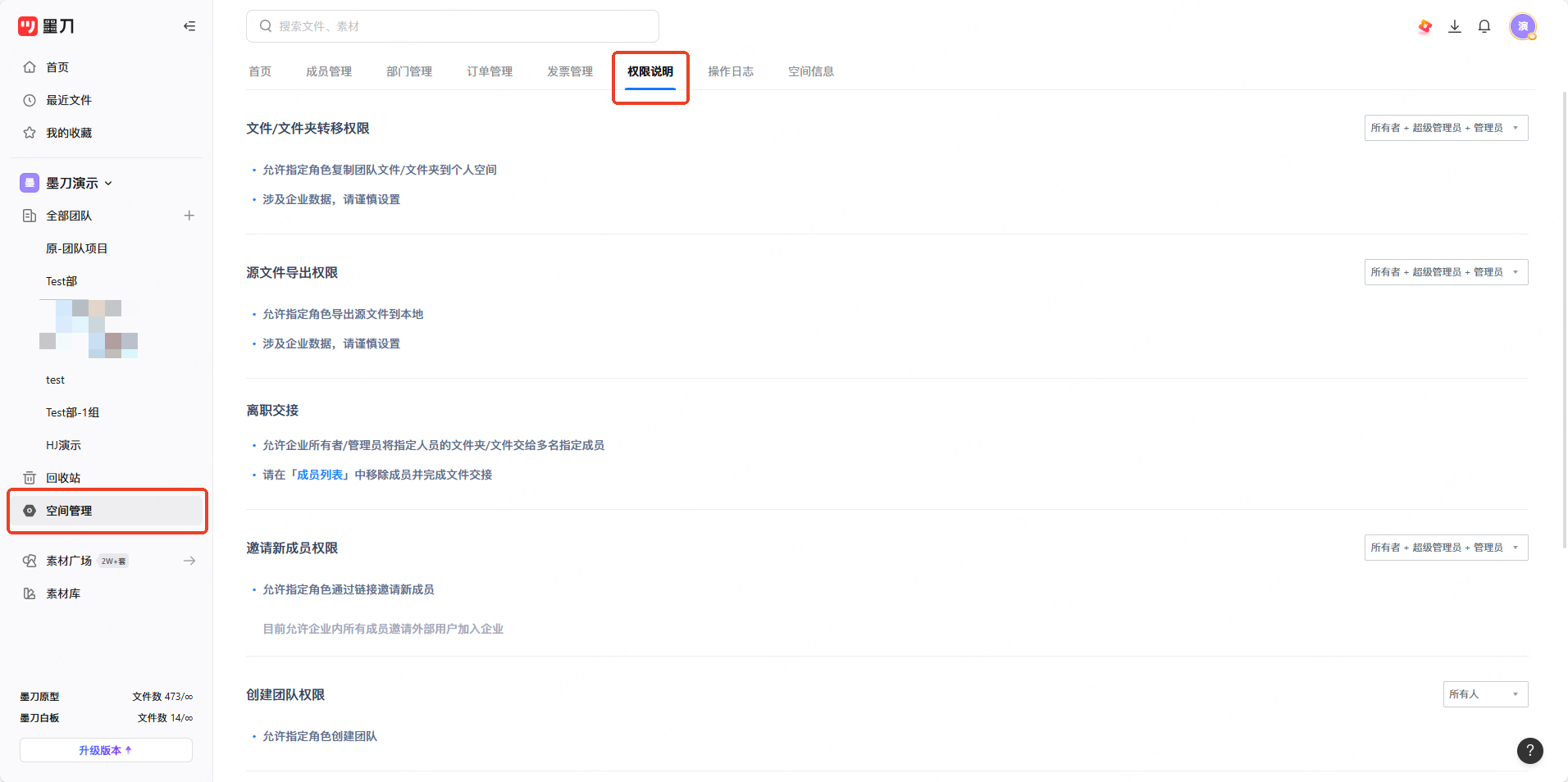This screenshot has width=1568, height=782.
Task: Open role dropdown for 文件/文件夹转移权限
Action: 1447,128
